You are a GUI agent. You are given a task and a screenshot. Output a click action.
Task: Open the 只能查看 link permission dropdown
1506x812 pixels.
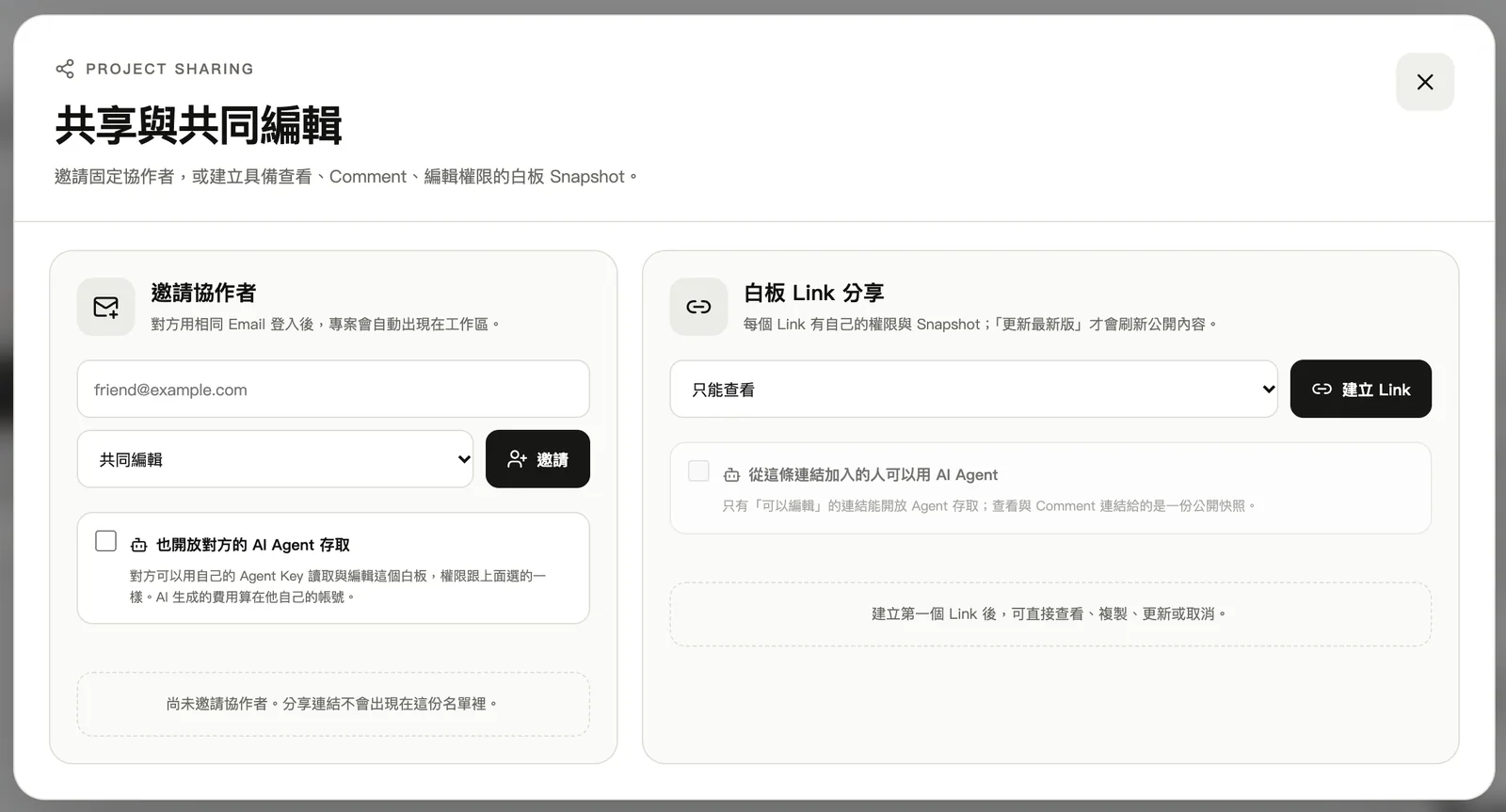[973, 390]
